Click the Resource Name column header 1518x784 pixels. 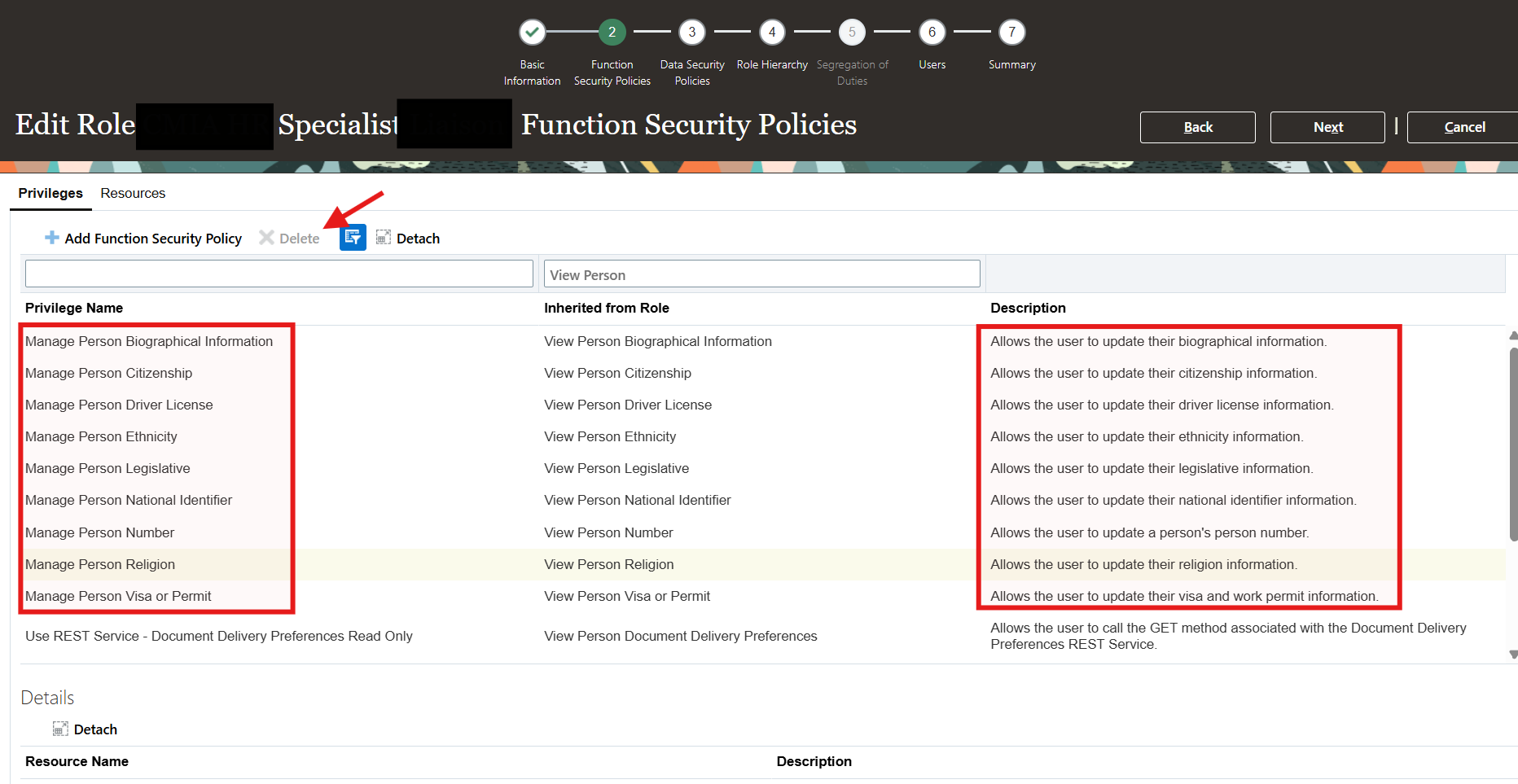(77, 761)
